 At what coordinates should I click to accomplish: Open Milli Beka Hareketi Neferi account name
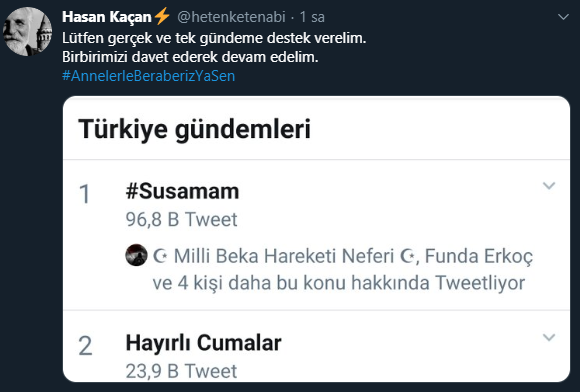pyautogui.click(x=284, y=256)
